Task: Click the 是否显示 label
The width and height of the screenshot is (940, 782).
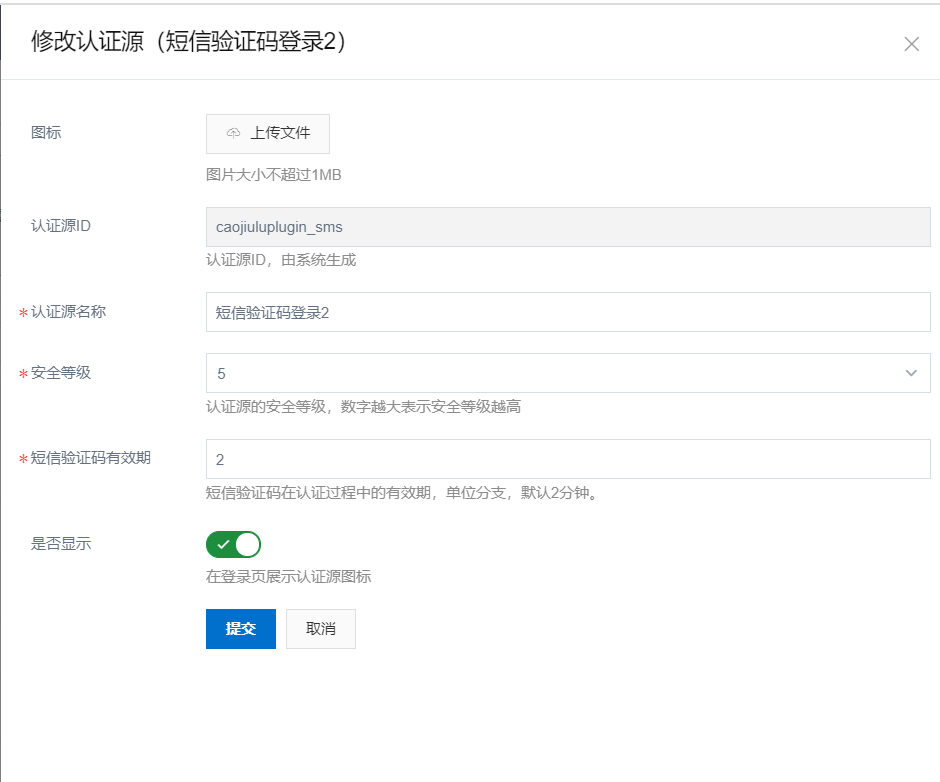Action: point(61,544)
